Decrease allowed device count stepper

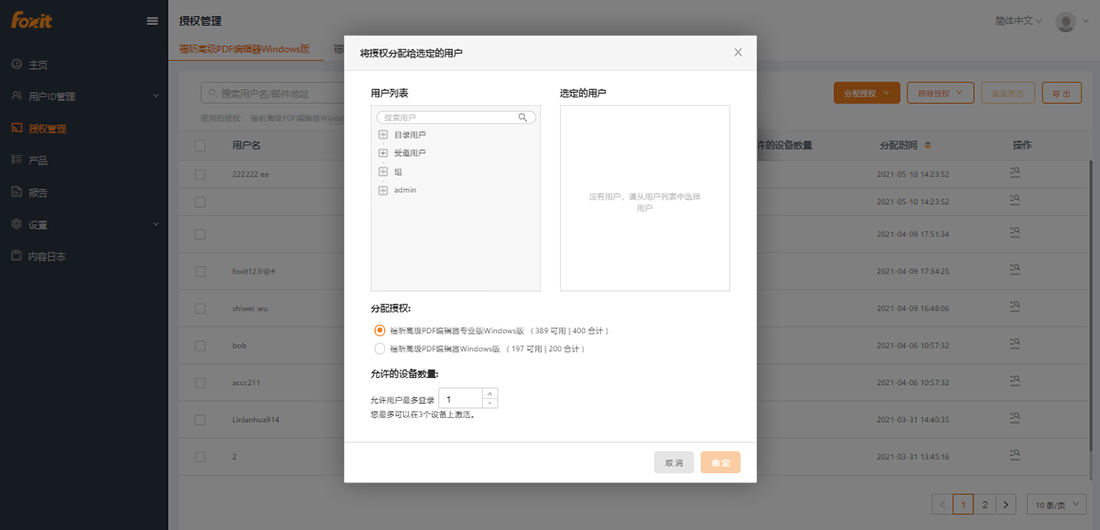click(490, 403)
